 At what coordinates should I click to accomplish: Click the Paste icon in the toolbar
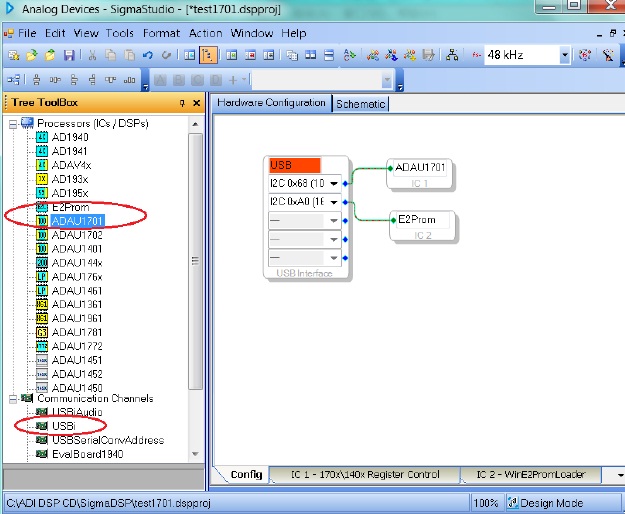[x=129, y=55]
